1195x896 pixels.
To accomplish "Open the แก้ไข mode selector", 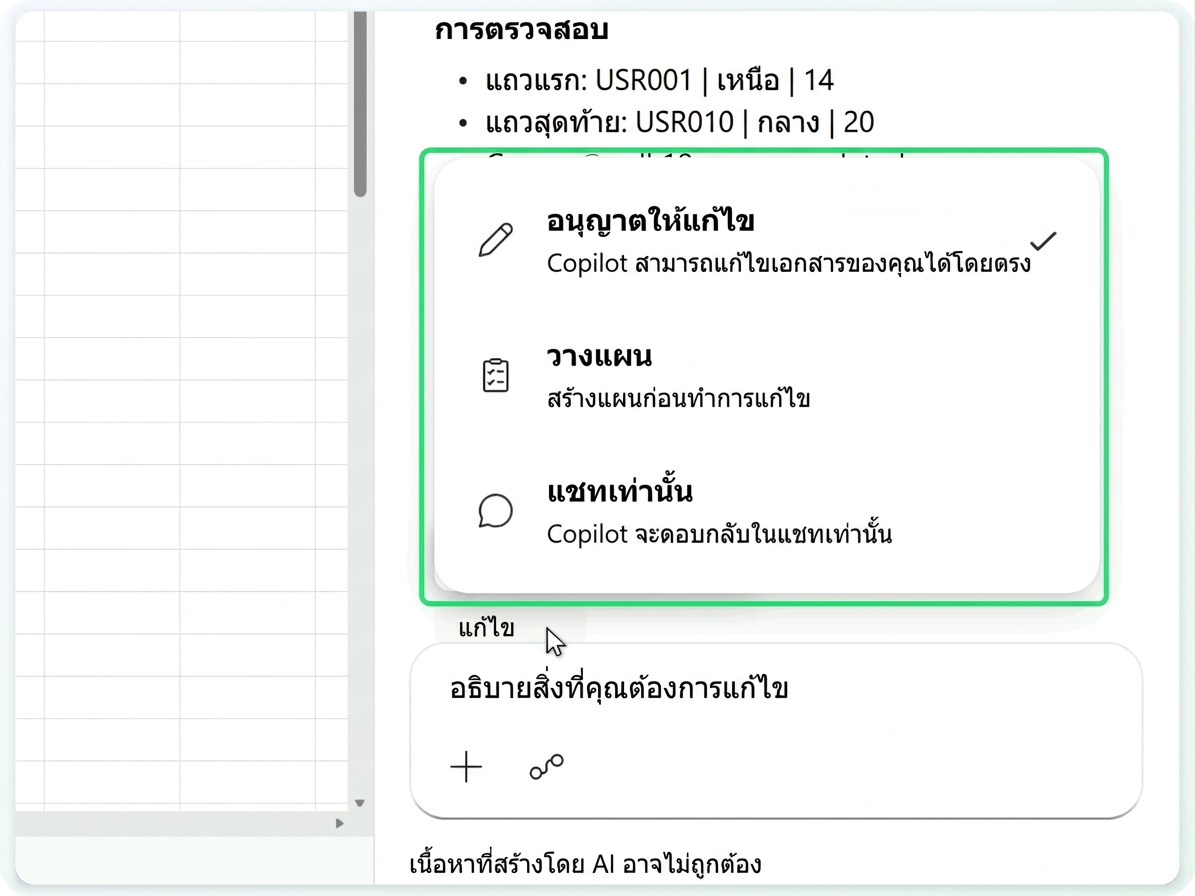I will pos(486,629).
